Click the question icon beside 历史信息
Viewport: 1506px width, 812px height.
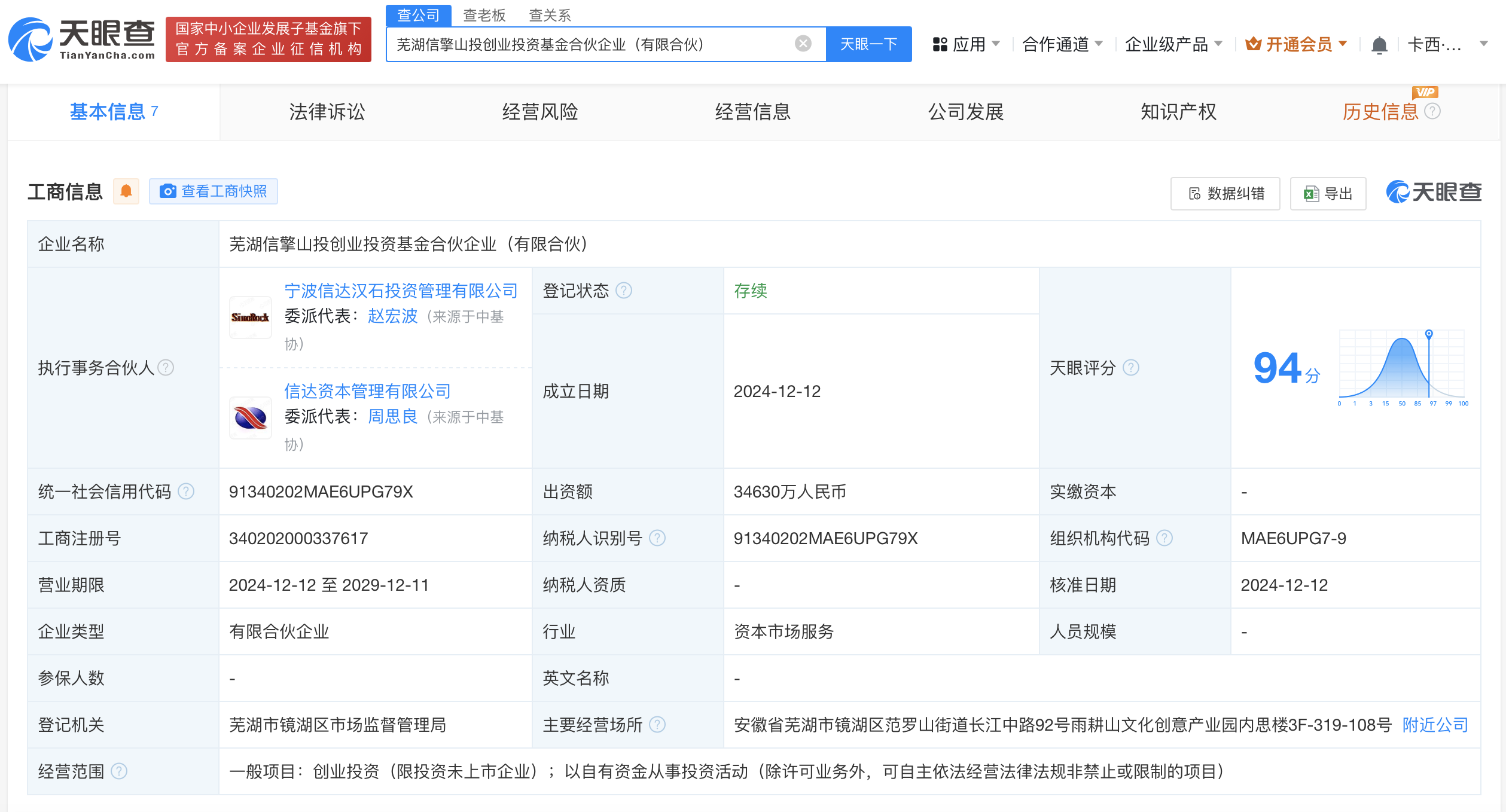point(1432,111)
